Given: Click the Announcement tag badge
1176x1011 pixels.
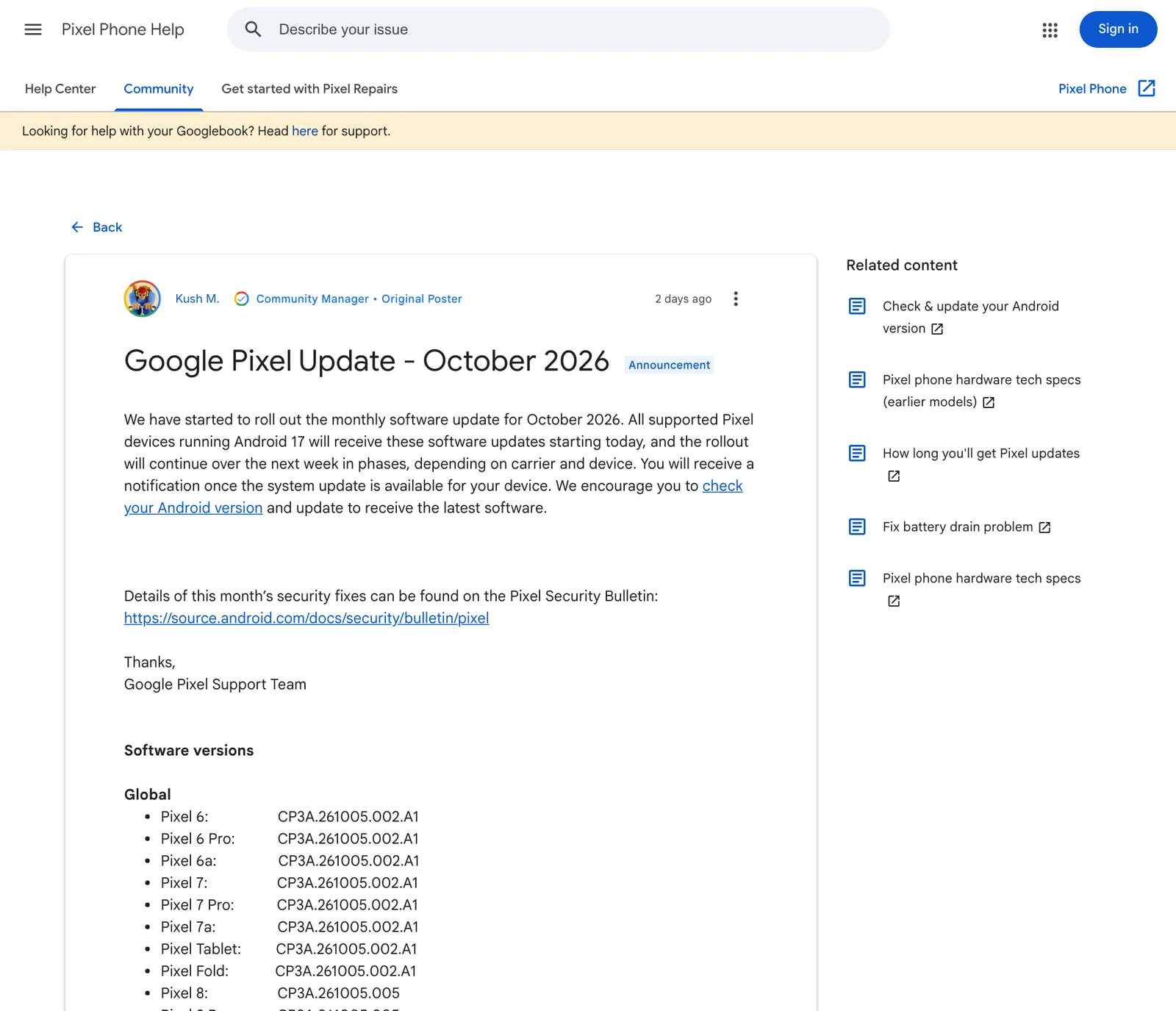Looking at the screenshot, I should tap(669, 365).
